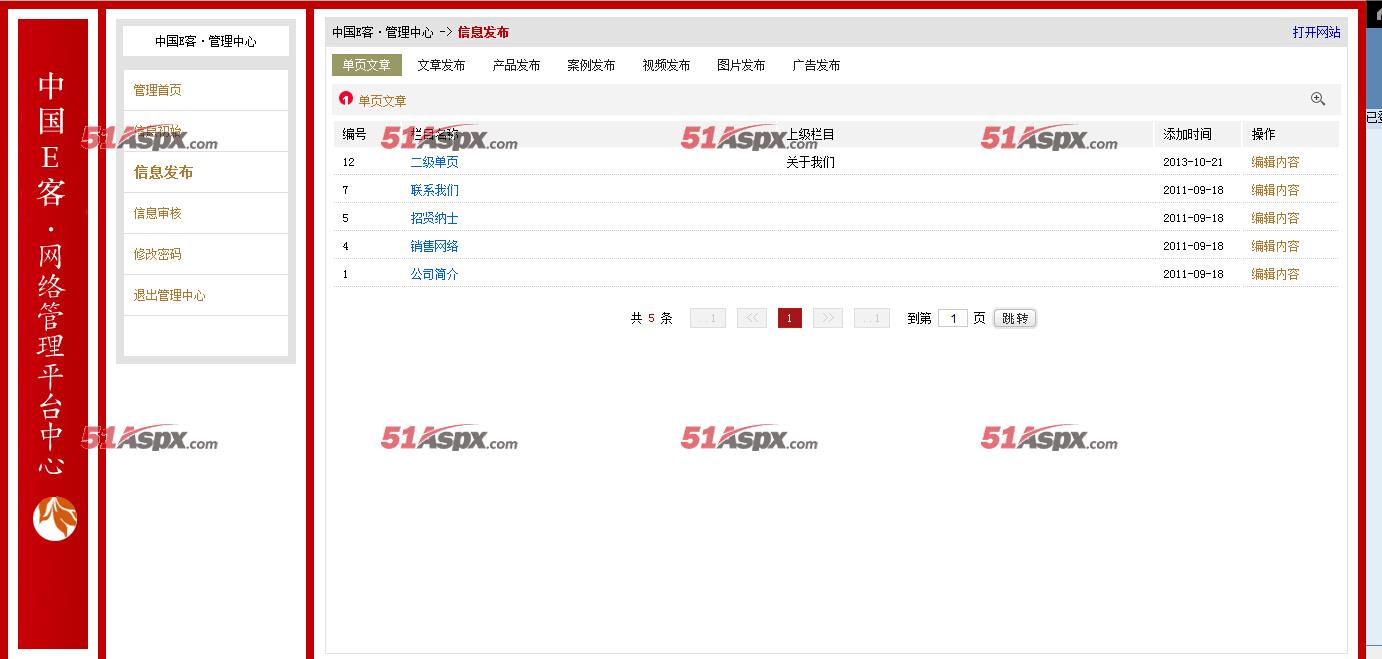Click the next page >> button
This screenshot has width=1382, height=659.
828,318
